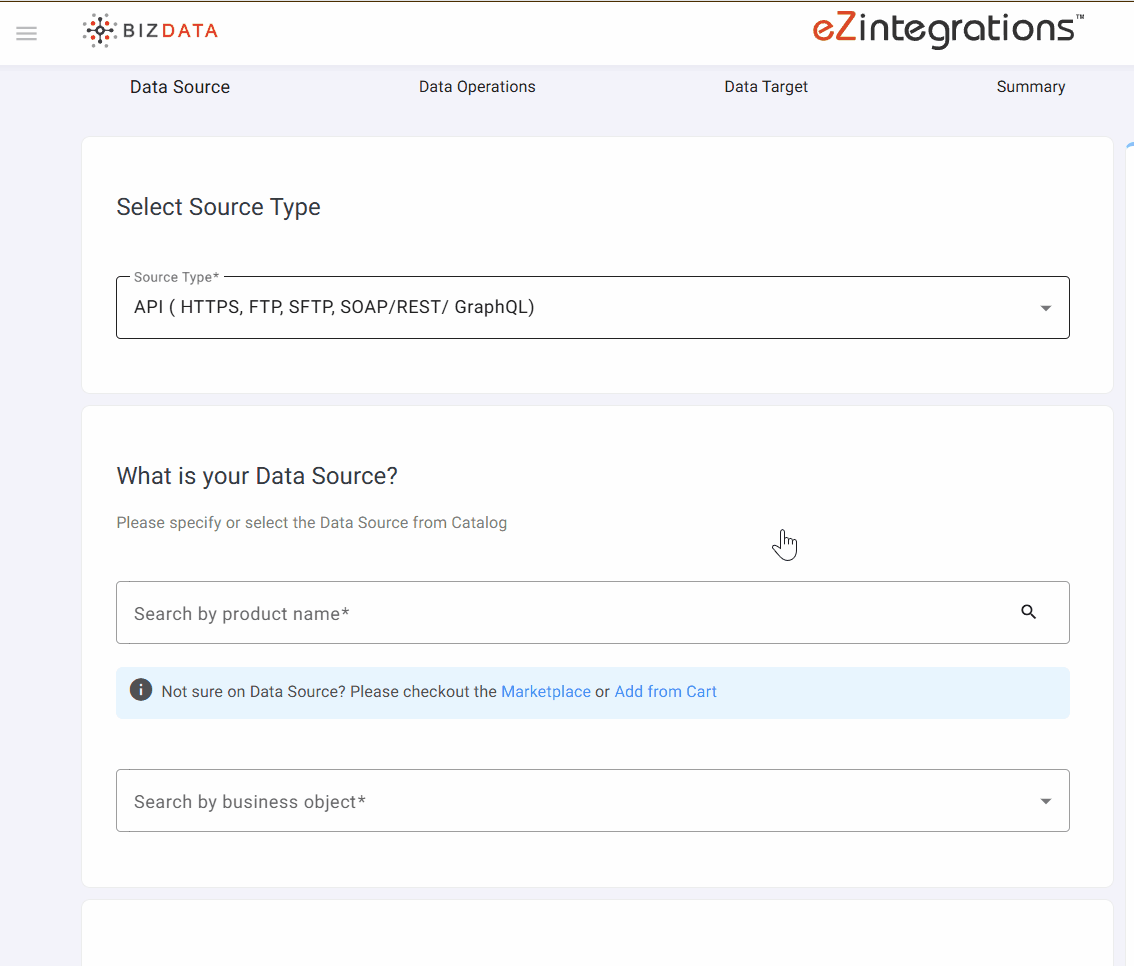Expand the business object dropdown arrow

[1045, 801]
